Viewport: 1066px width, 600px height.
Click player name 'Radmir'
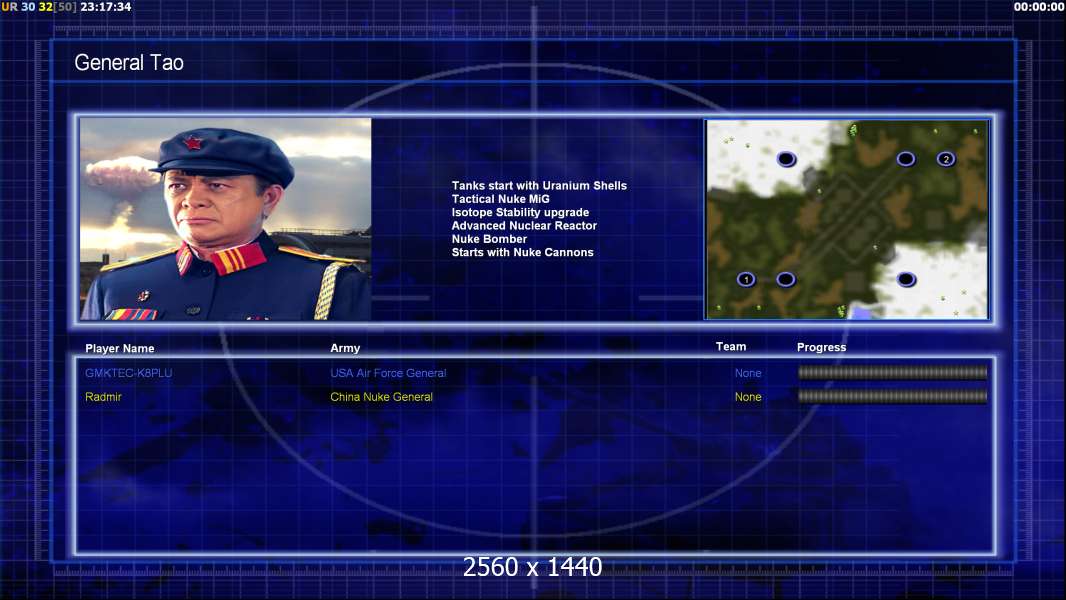(103, 397)
